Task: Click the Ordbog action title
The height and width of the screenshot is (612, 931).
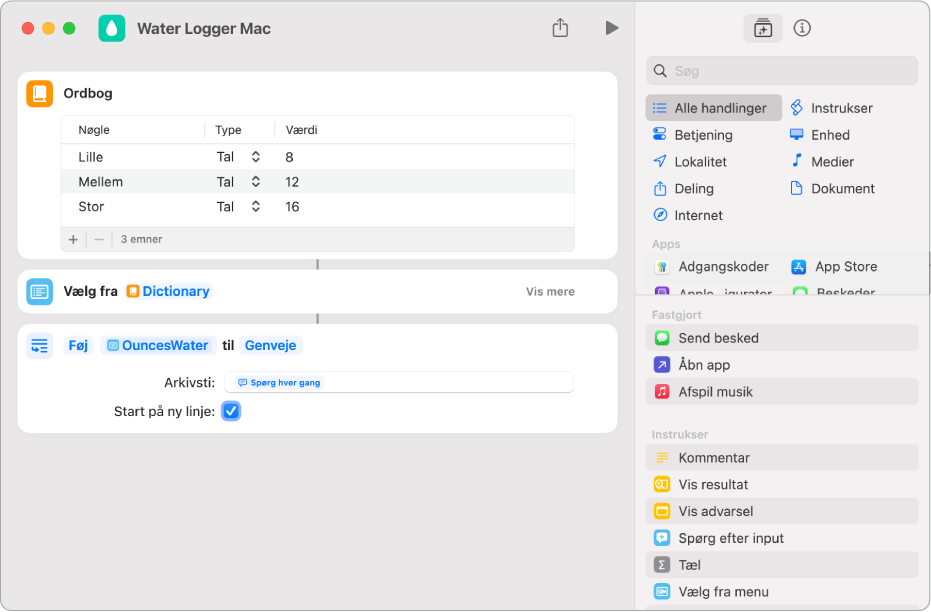Action: click(x=88, y=93)
